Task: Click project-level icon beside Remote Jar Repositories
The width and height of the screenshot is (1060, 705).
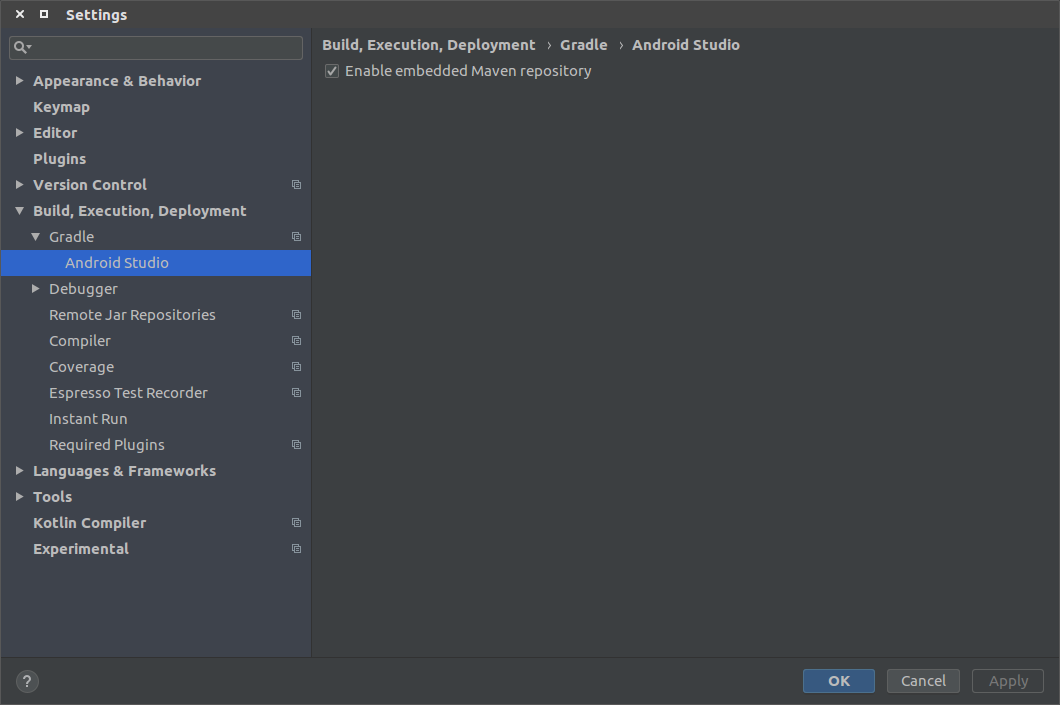Action: coord(296,315)
